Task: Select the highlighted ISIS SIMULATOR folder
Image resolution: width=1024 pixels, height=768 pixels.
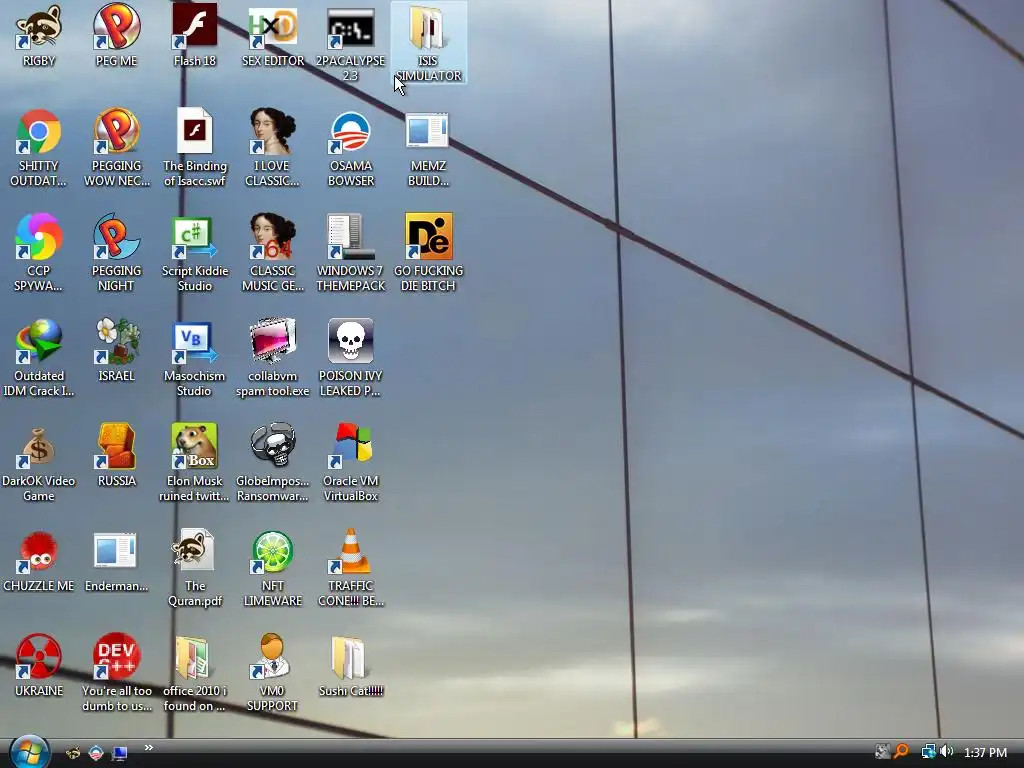Action: 428,42
